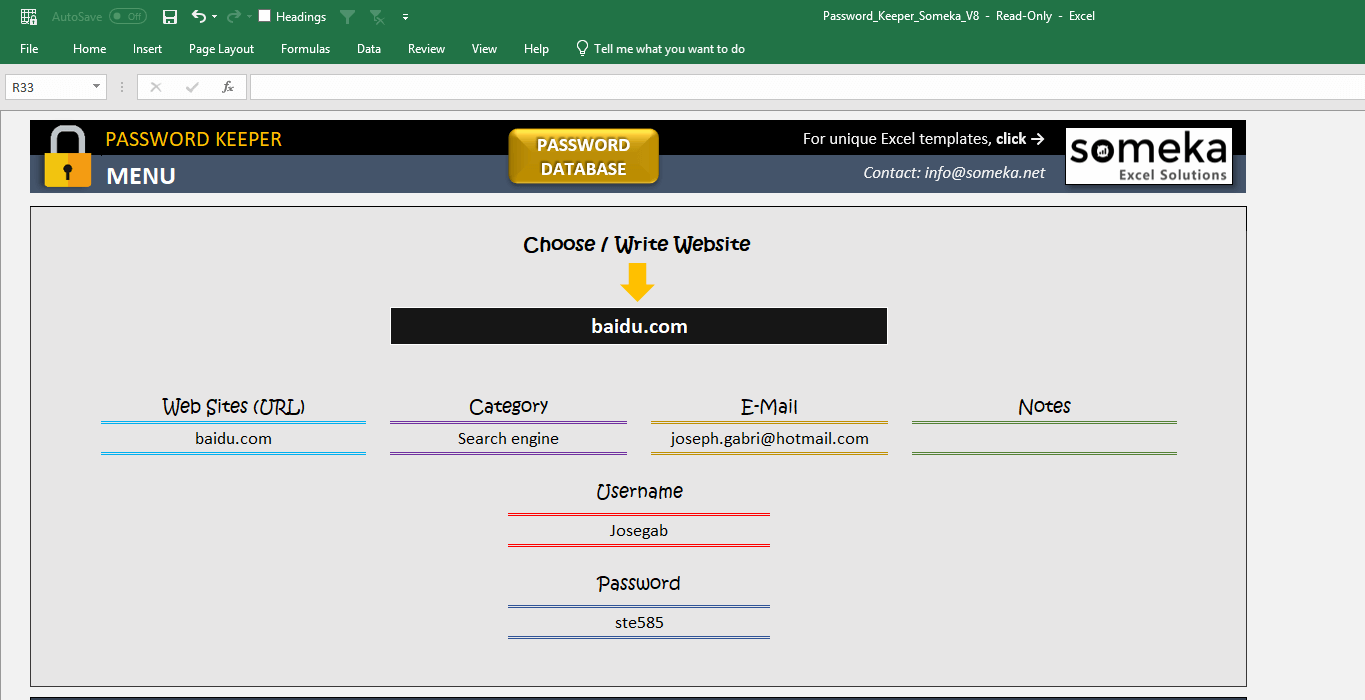Image resolution: width=1365 pixels, height=700 pixels.
Task: Click the 'For unique Excel templates, click' link
Action: pos(923,139)
